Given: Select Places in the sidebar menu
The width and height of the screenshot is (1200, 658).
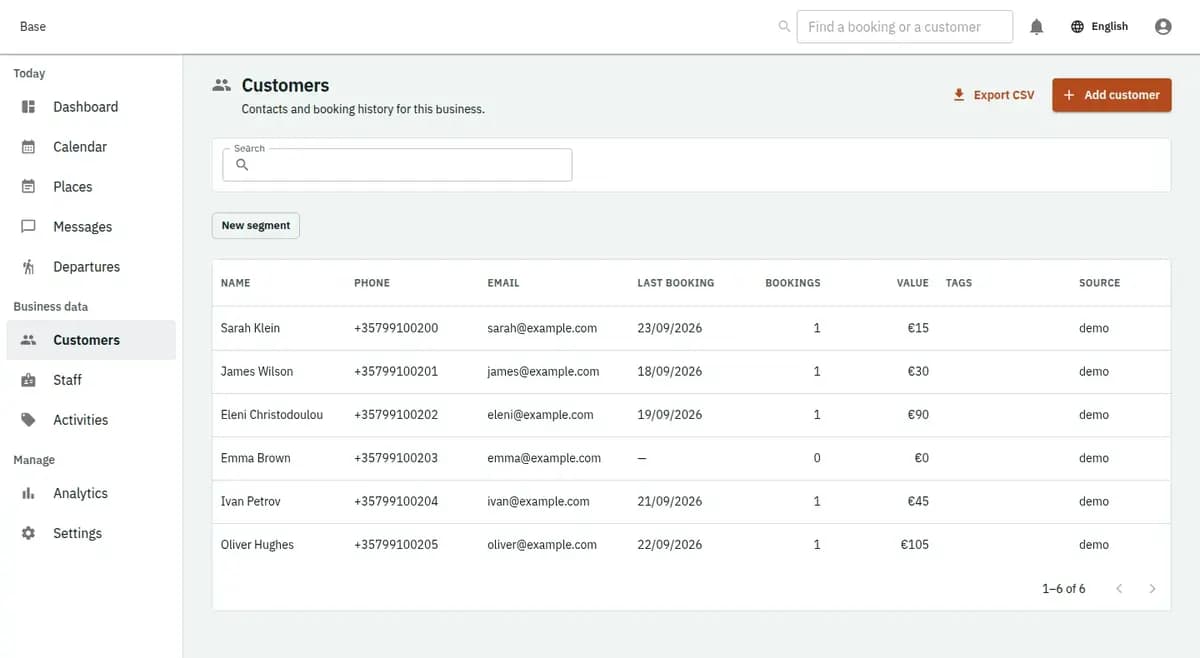Looking at the screenshot, I should click(91, 187).
